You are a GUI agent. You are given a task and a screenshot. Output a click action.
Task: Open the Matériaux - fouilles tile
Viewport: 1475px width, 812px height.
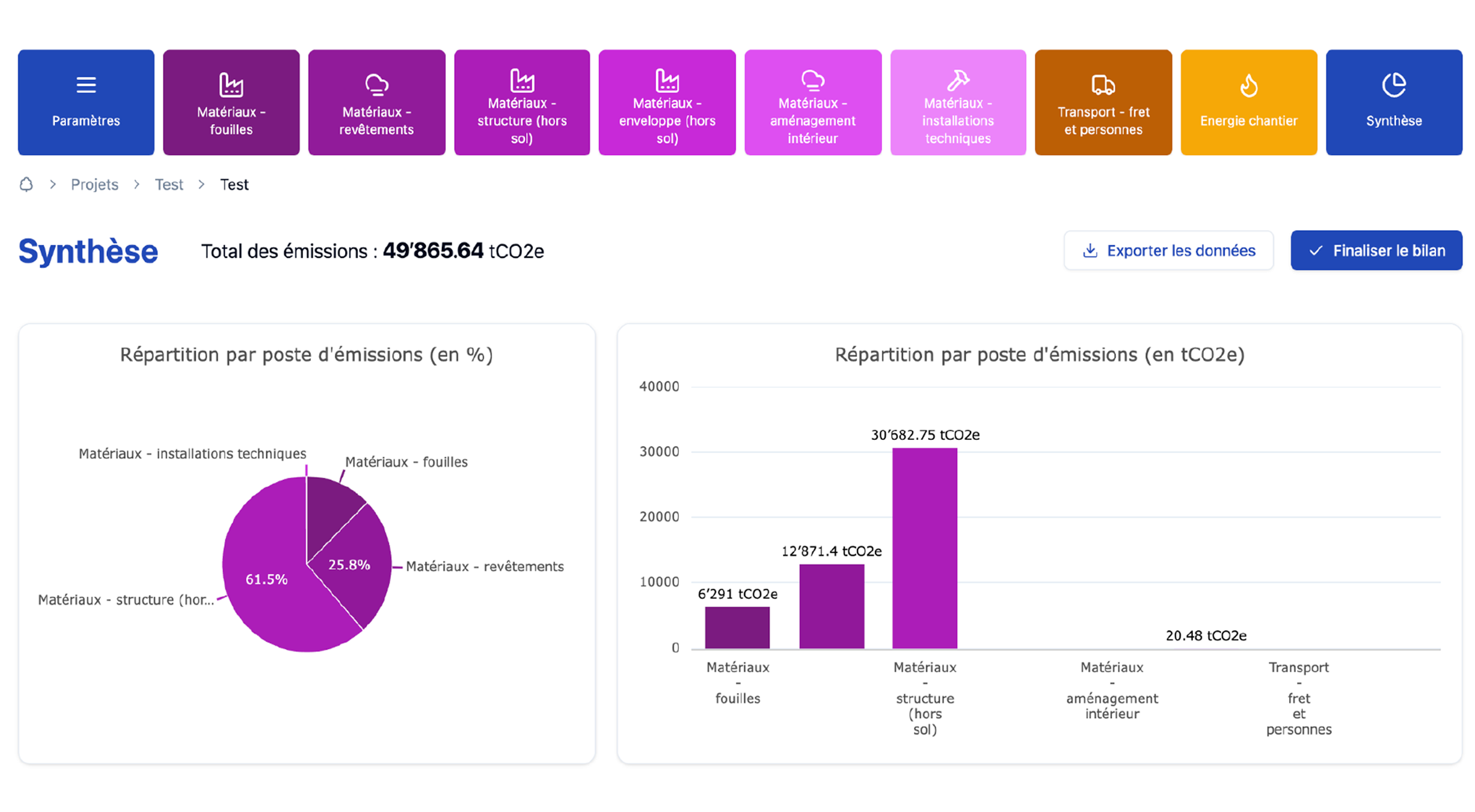pos(232,102)
